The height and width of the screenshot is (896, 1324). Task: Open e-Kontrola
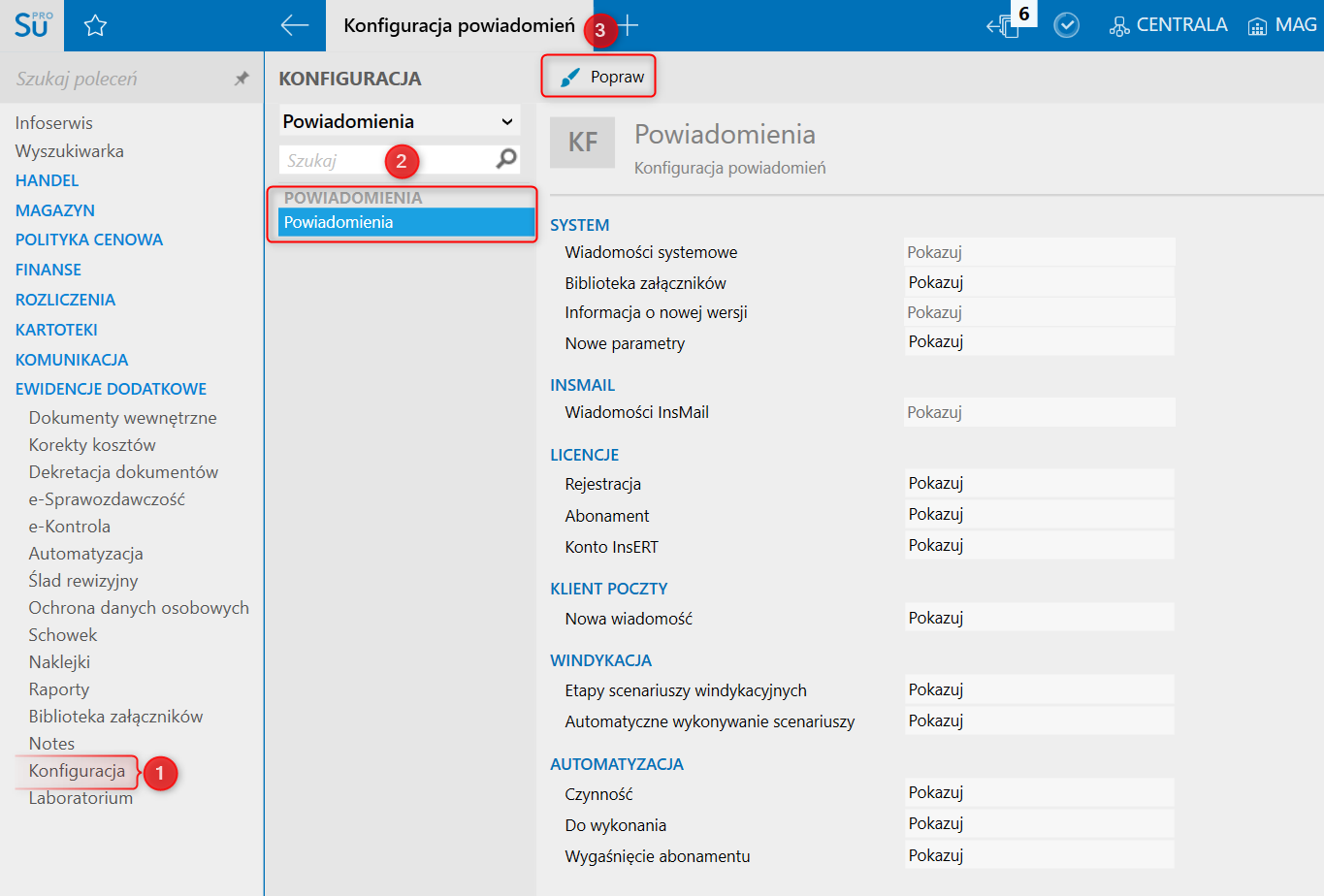coord(69,527)
